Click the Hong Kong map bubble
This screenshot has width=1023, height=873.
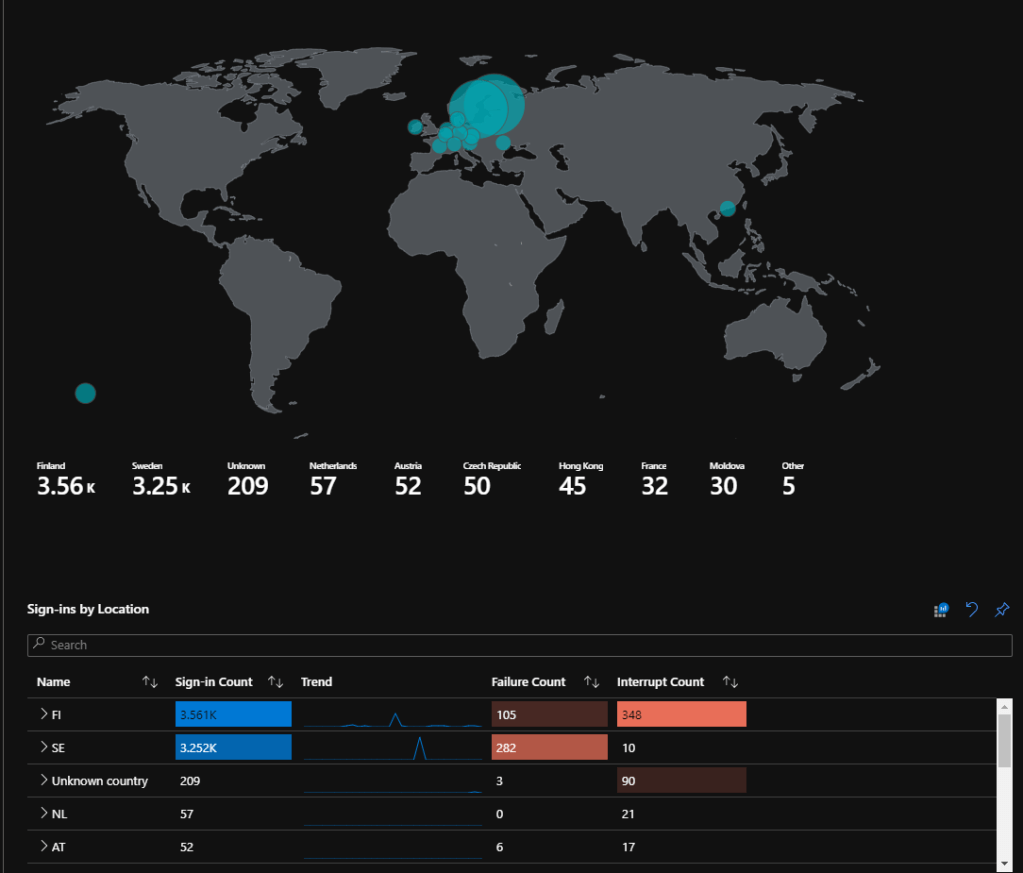728,208
